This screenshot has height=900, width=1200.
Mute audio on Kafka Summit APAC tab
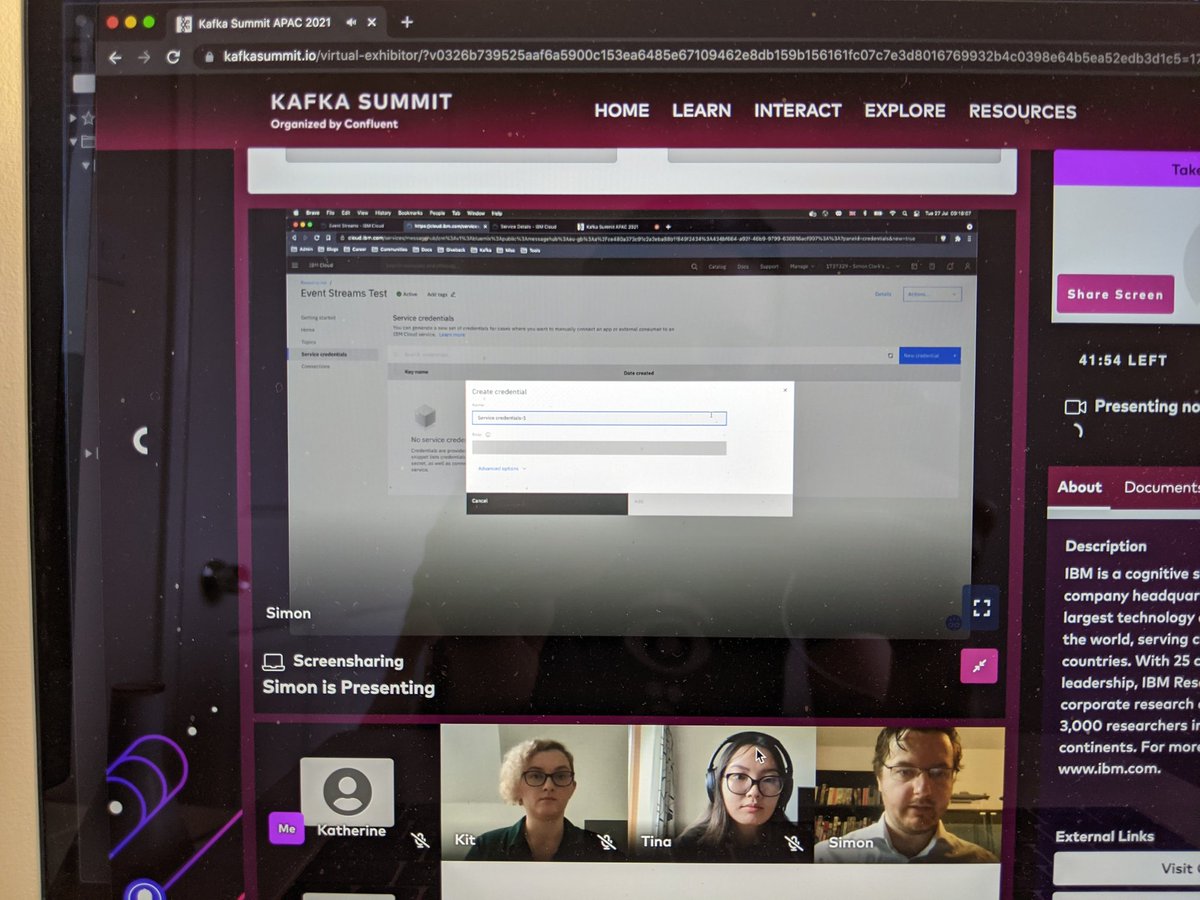click(351, 22)
